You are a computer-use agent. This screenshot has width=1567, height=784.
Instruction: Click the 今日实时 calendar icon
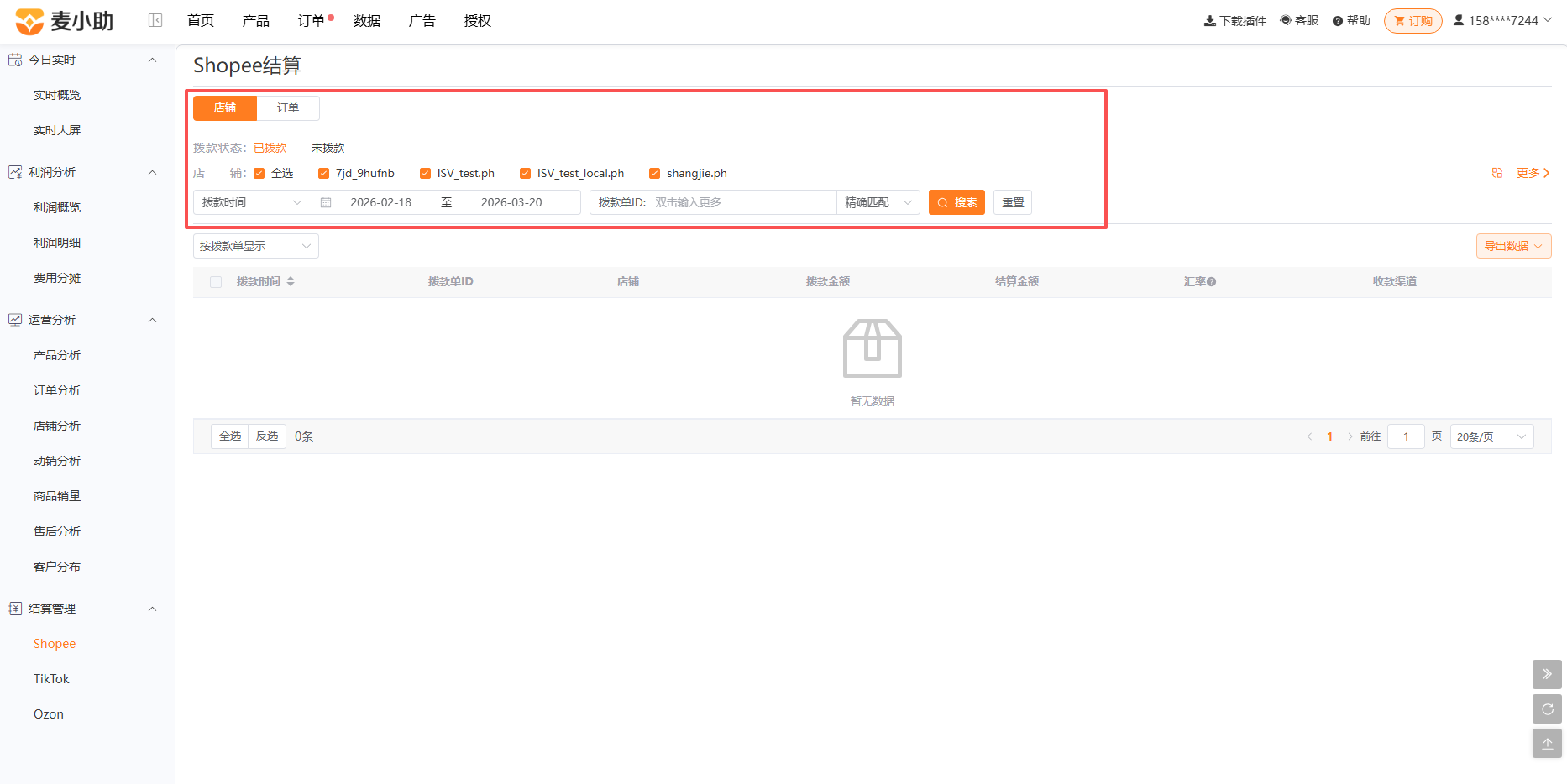(x=15, y=60)
